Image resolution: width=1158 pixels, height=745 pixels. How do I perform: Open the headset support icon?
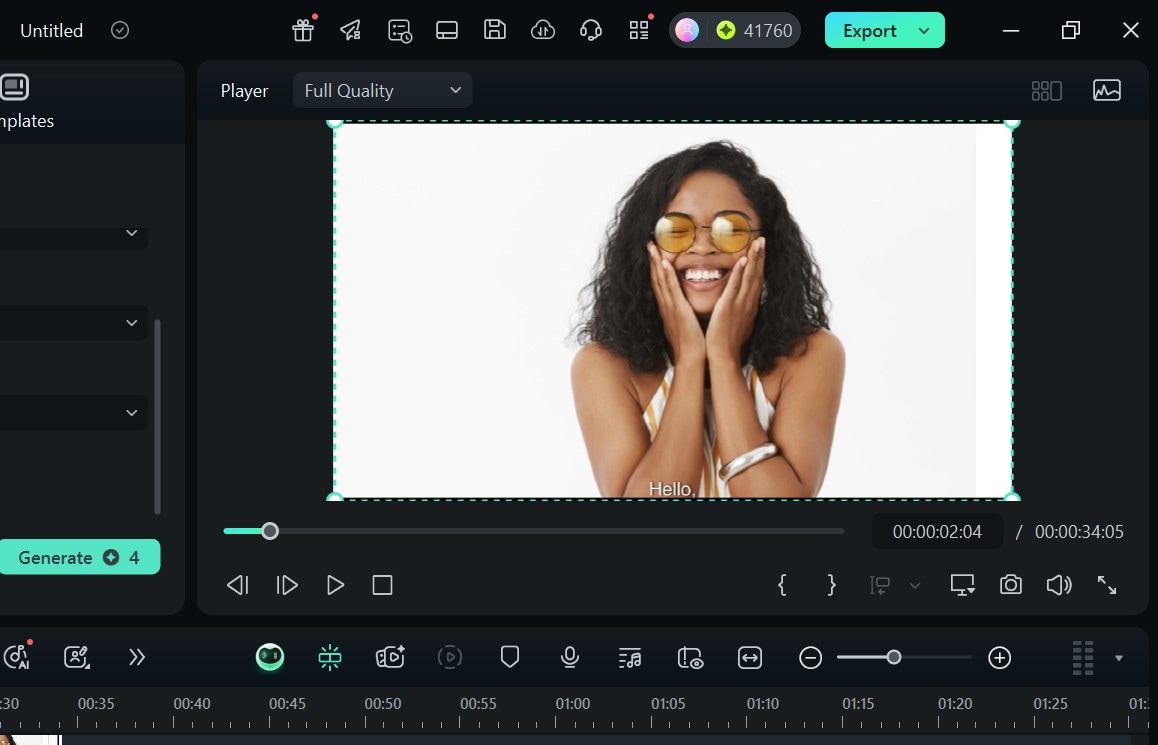click(x=591, y=30)
